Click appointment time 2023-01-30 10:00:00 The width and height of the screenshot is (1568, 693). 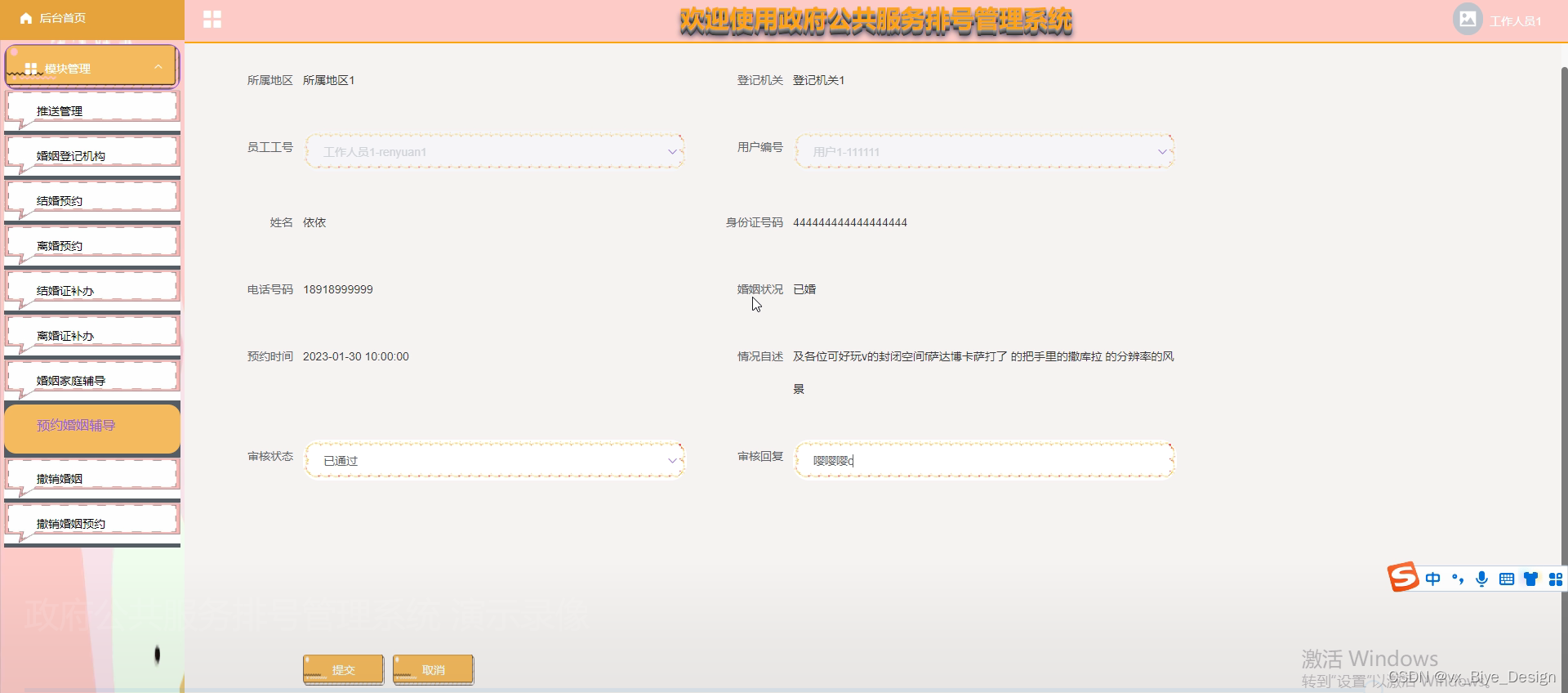[356, 356]
